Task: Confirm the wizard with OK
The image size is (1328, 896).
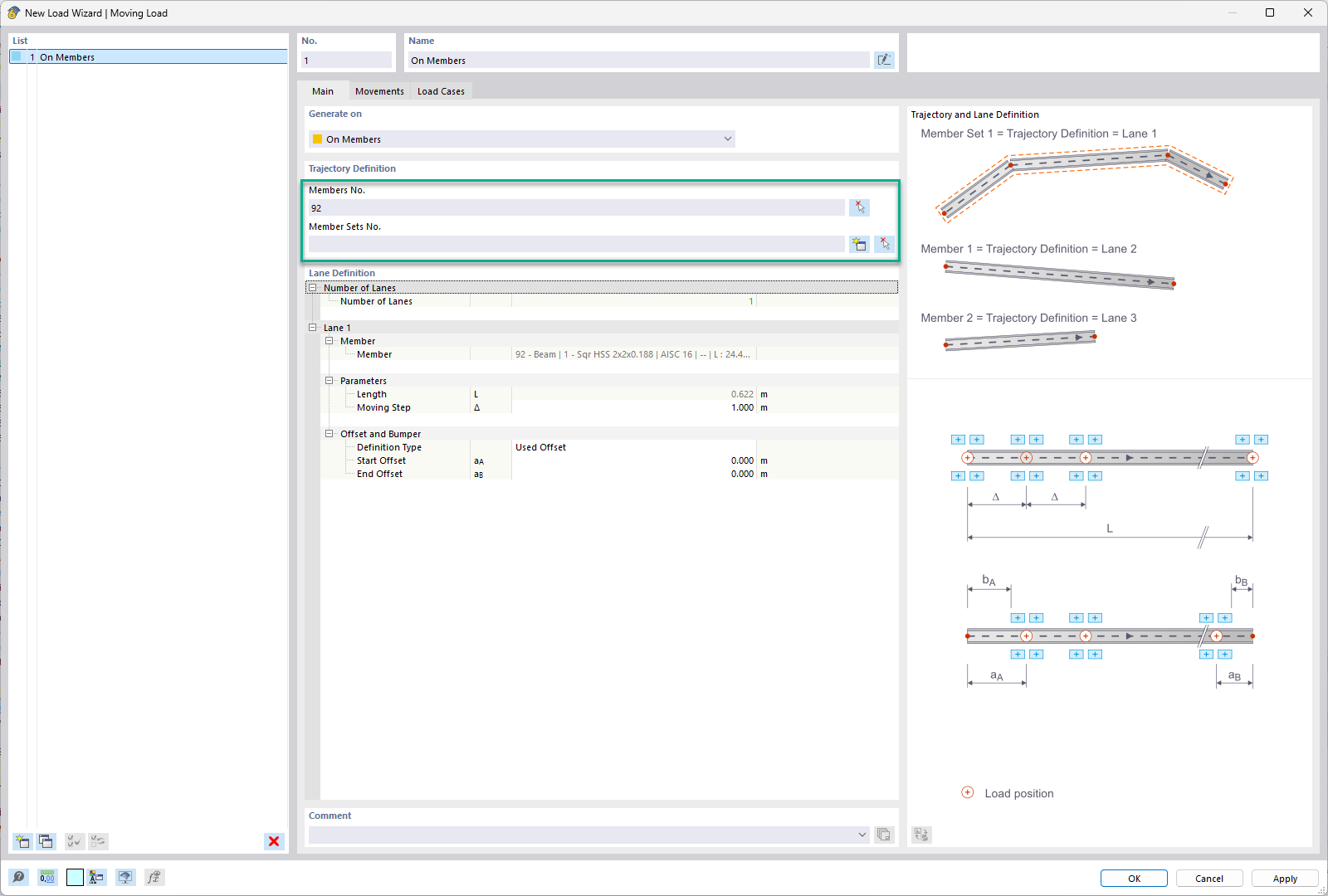Action: [1133, 878]
